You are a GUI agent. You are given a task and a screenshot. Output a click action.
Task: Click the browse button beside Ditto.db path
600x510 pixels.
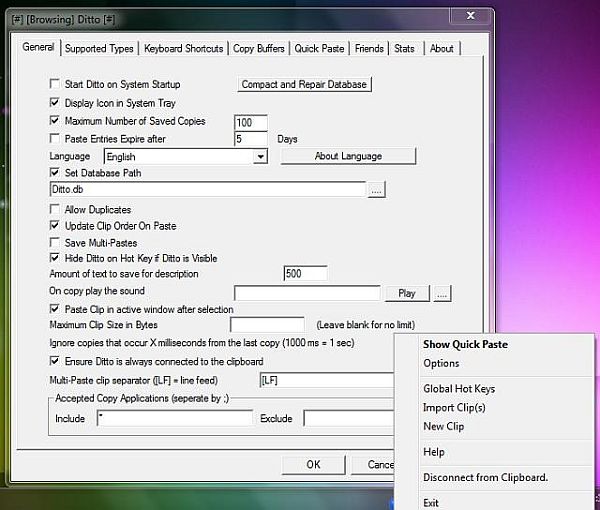click(x=376, y=189)
